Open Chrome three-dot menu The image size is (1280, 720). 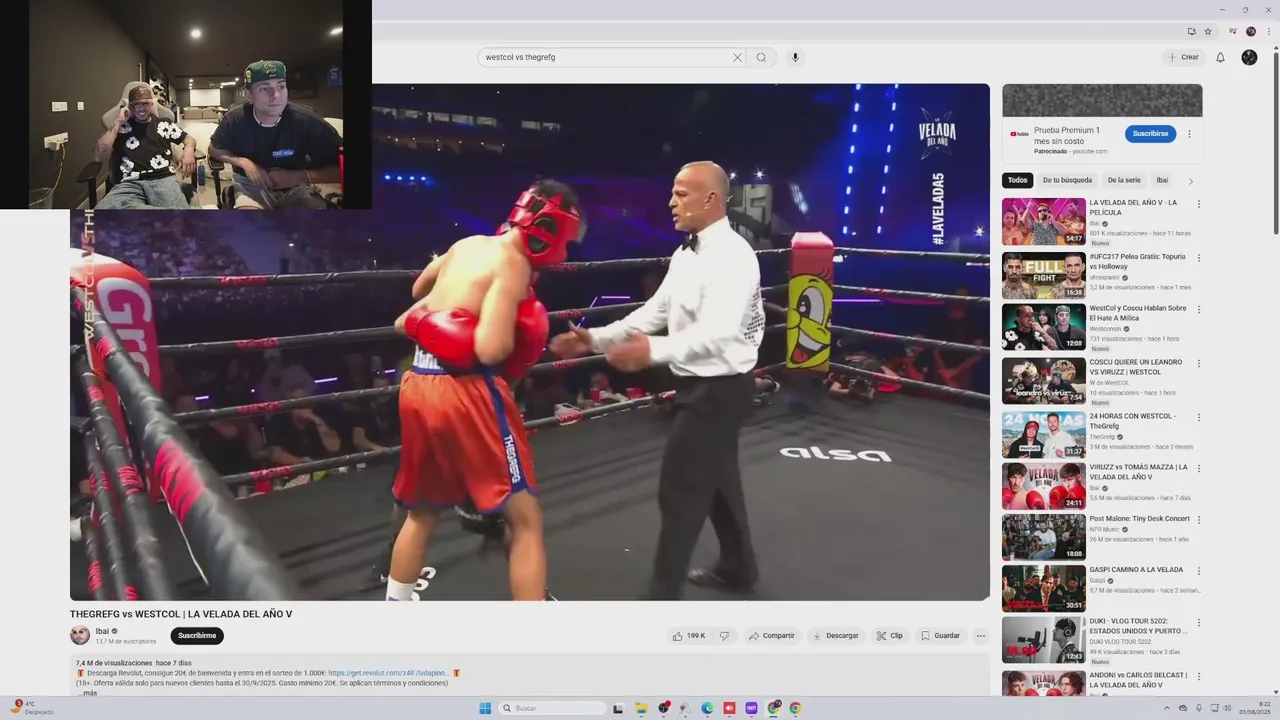click(1268, 31)
